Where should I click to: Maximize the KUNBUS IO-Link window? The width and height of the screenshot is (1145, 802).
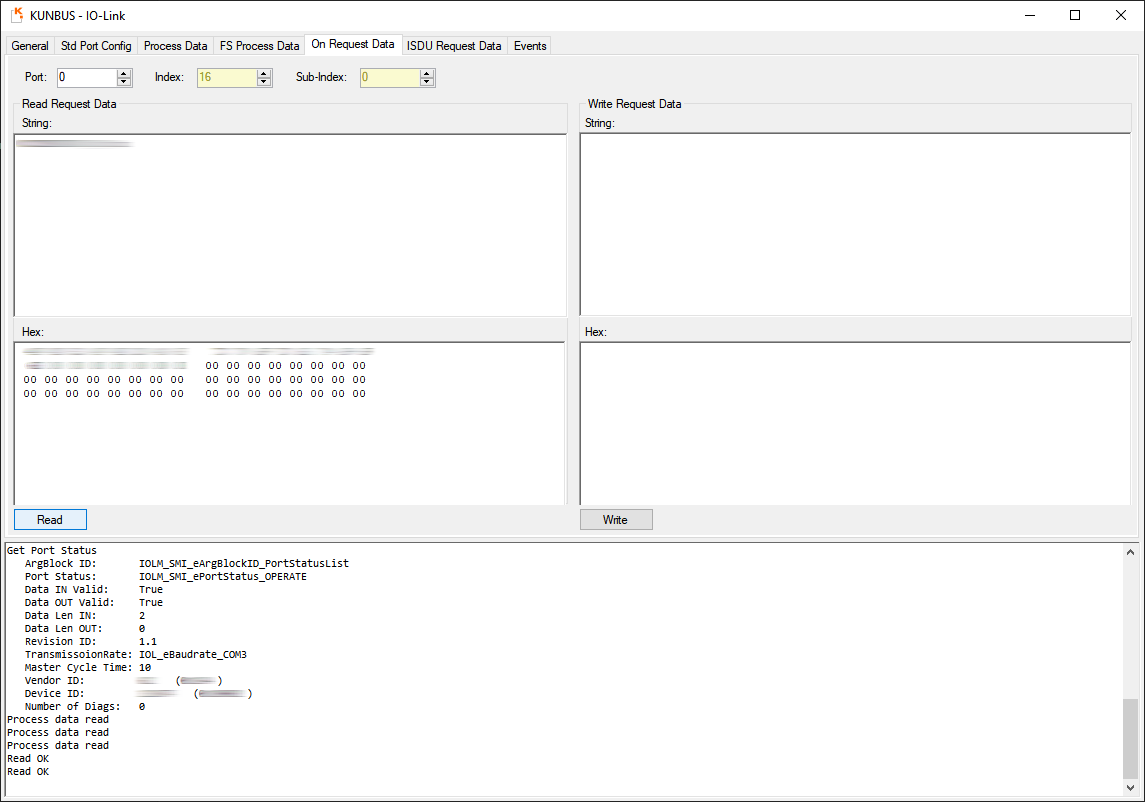click(x=1075, y=15)
